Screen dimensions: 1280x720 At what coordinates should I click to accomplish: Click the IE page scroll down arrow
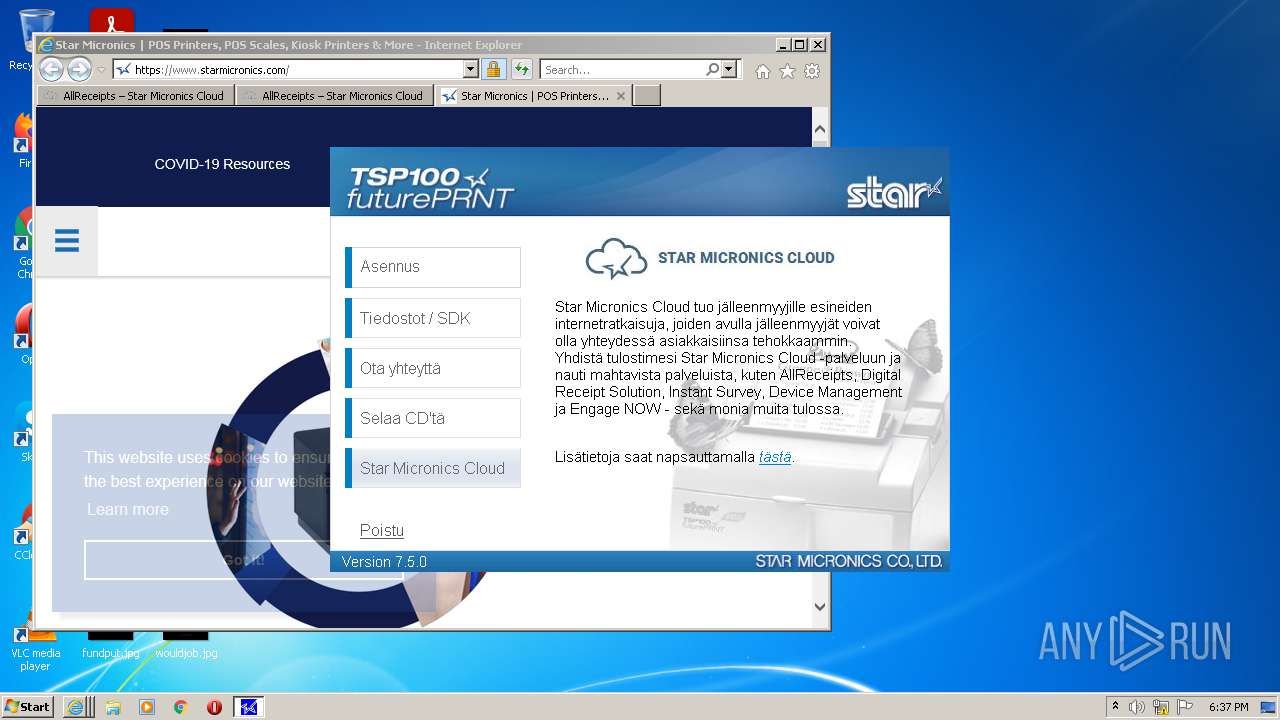click(820, 606)
